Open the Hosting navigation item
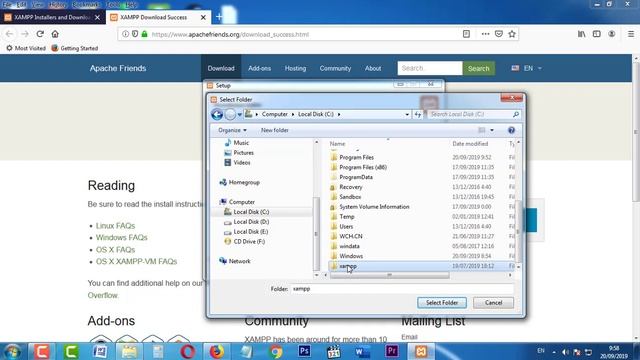Image resolution: width=640 pixels, height=360 pixels. 295,68
